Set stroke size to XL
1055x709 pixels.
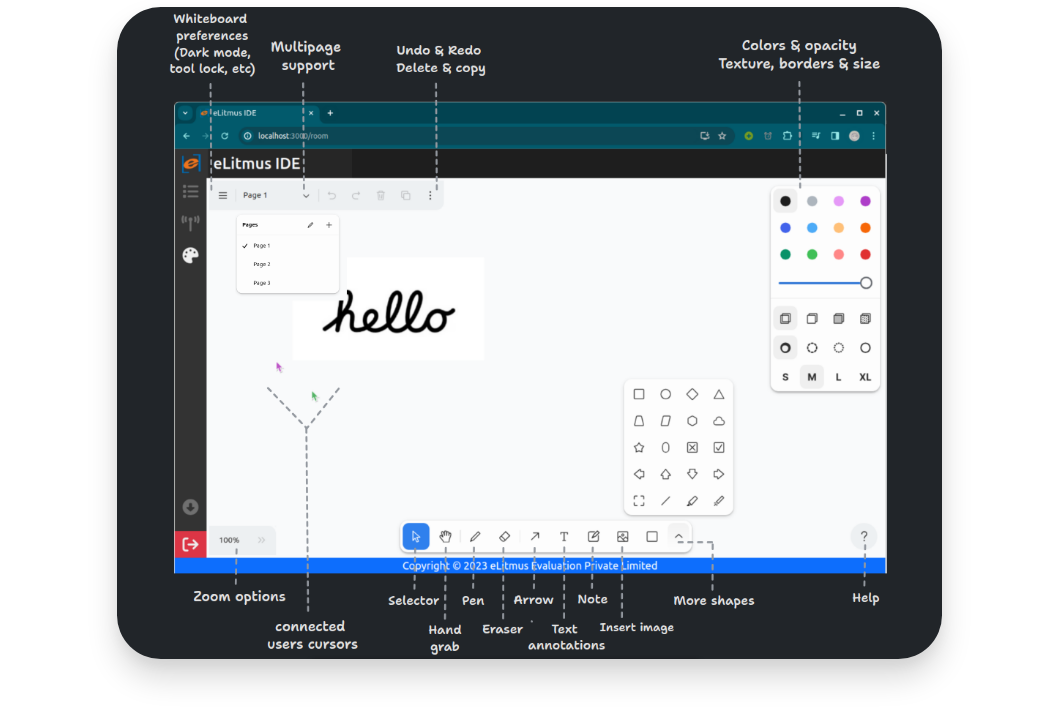[x=865, y=377]
